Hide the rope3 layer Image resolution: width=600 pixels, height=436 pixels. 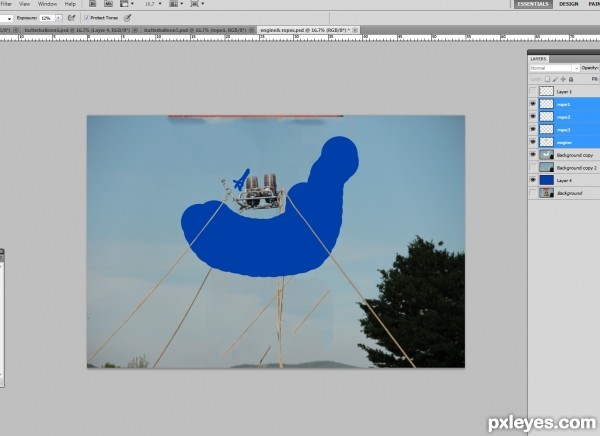[x=533, y=129]
